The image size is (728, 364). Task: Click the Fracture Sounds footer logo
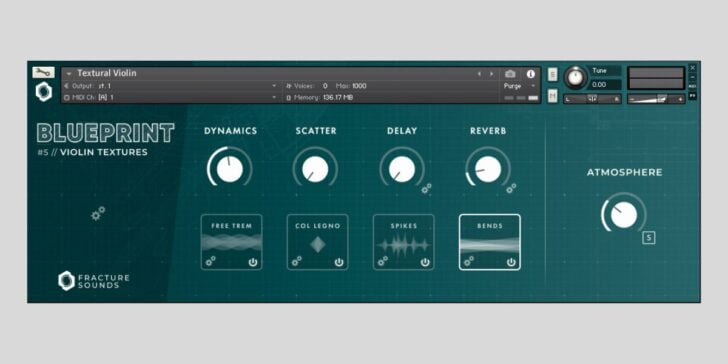pos(93,281)
